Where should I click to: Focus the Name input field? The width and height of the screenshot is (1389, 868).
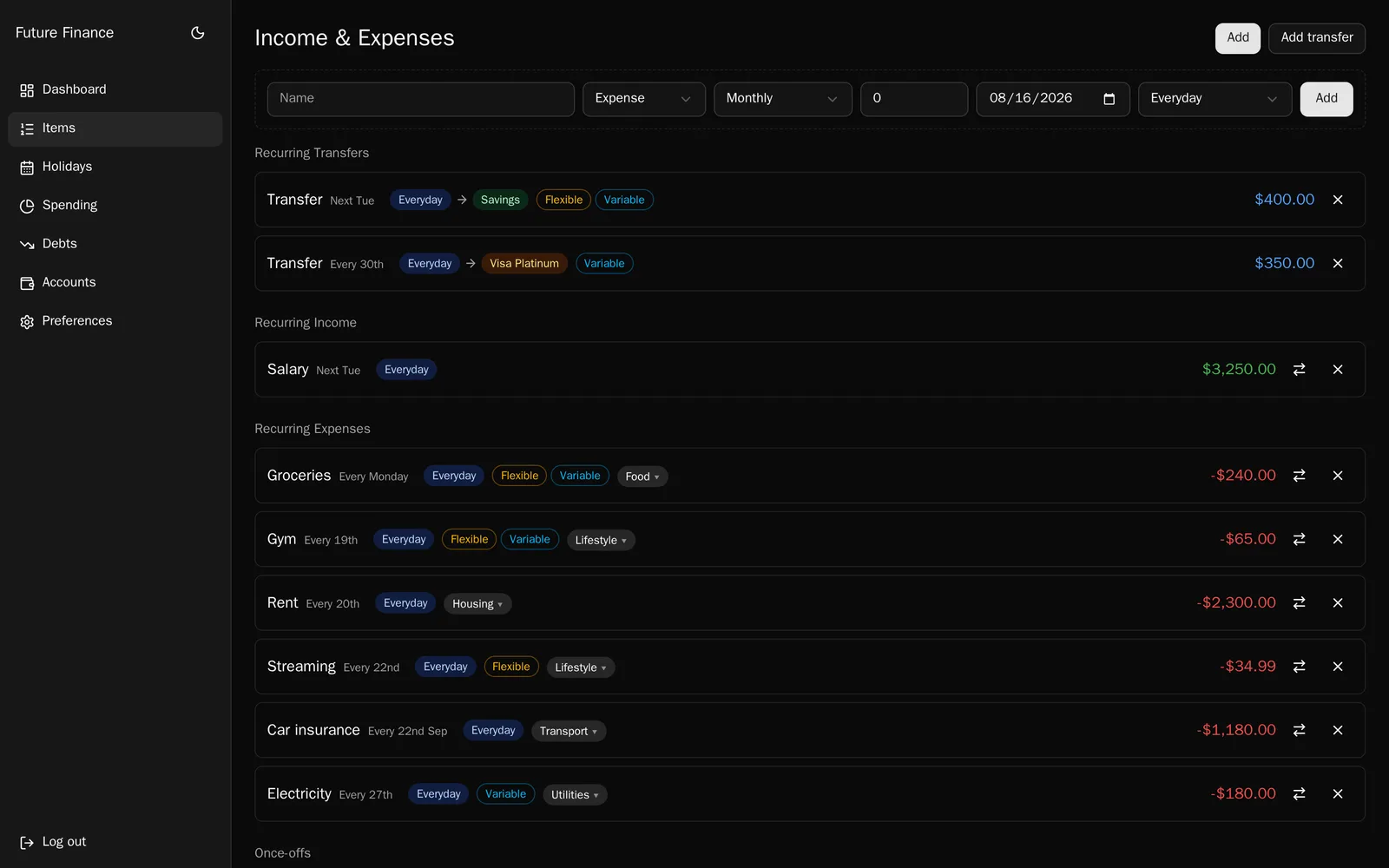[x=421, y=99]
